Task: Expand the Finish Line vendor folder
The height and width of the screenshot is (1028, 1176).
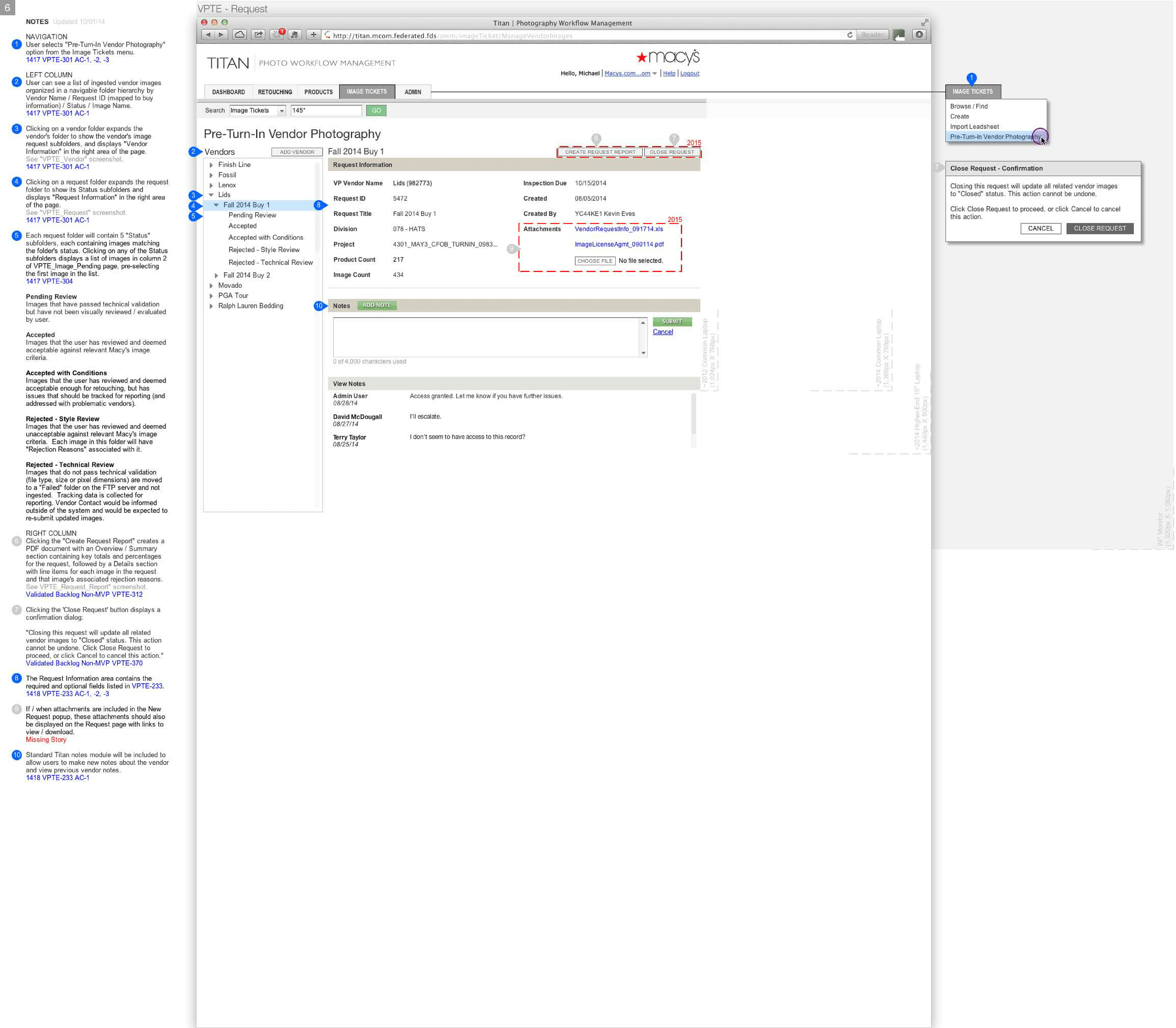Action: [x=212, y=165]
